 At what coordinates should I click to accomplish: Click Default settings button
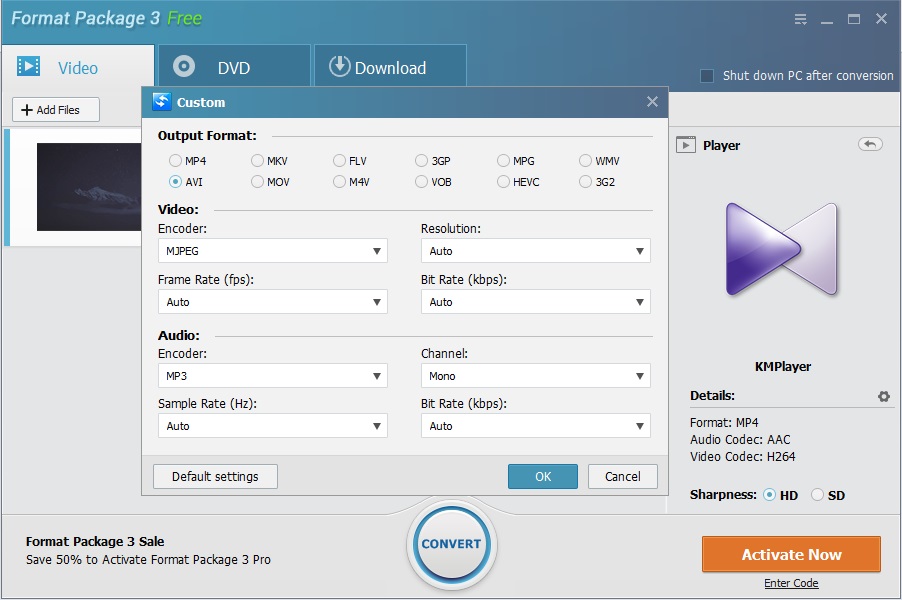[215, 476]
